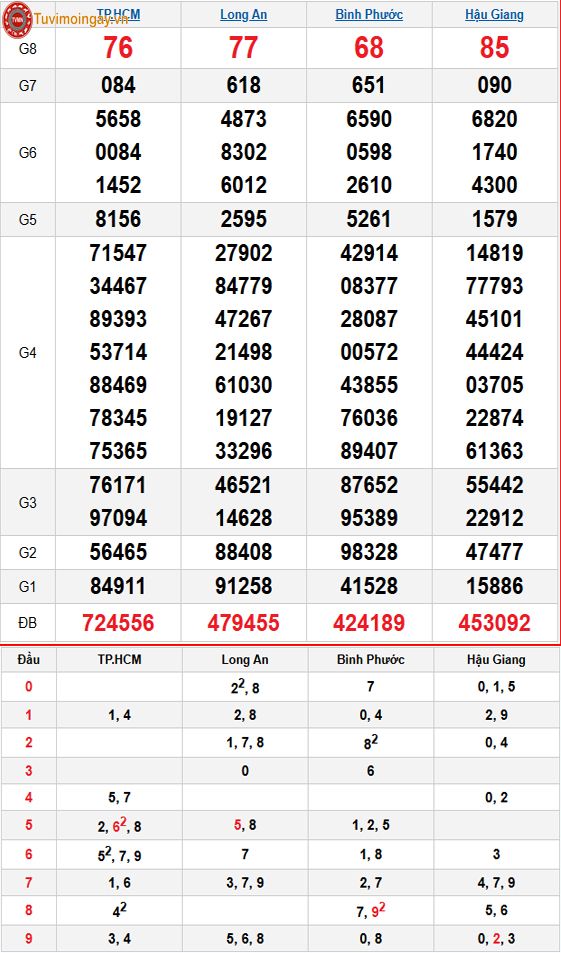Select head row 5 in loto table
Image resolution: width=561 pixels, height=953 pixels.
280,825
